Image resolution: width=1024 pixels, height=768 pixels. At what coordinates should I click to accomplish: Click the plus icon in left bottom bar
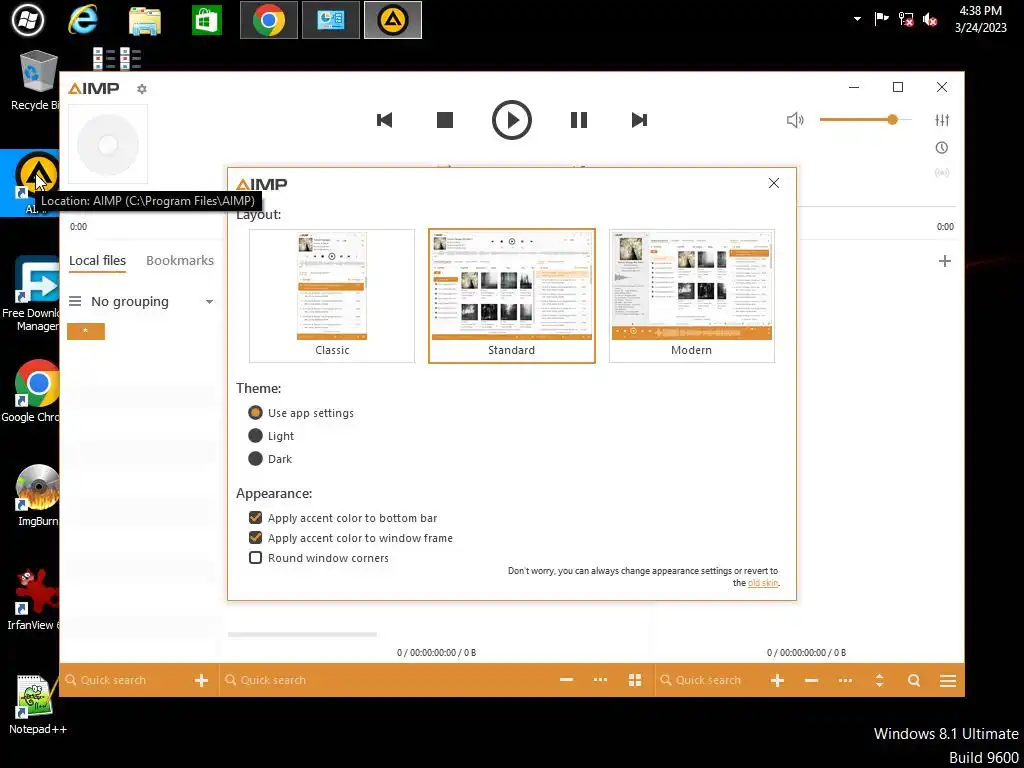click(201, 680)
